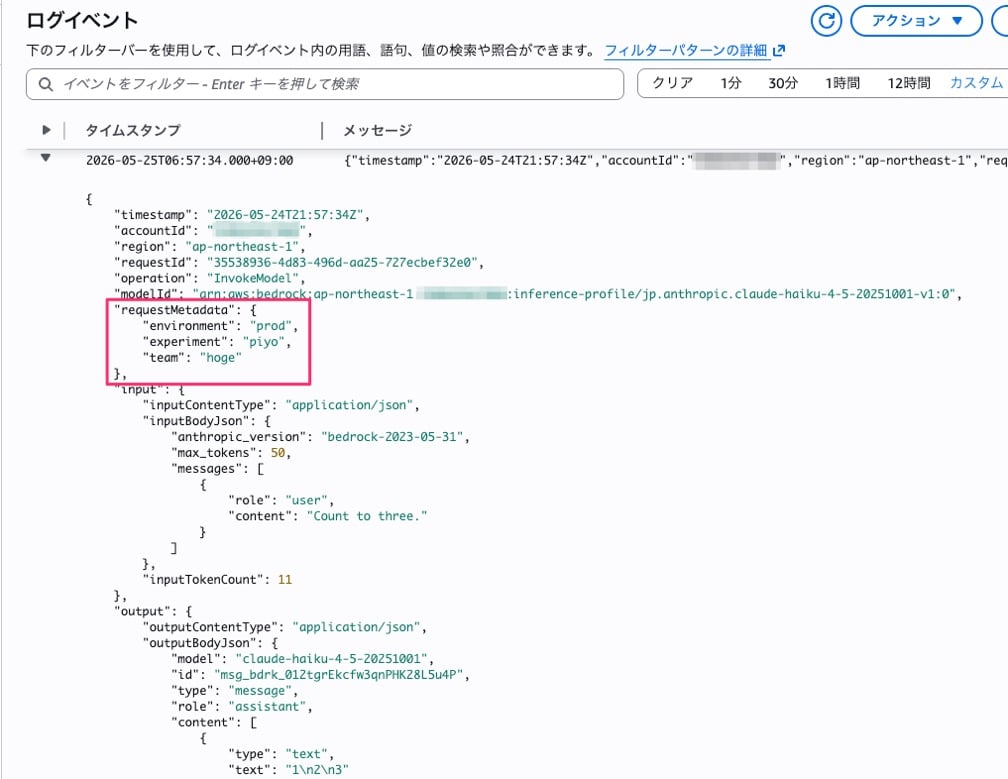Click the outputContentType "application/json" value
Viewport: 1008px width, 779px height.
click(356, 627)
